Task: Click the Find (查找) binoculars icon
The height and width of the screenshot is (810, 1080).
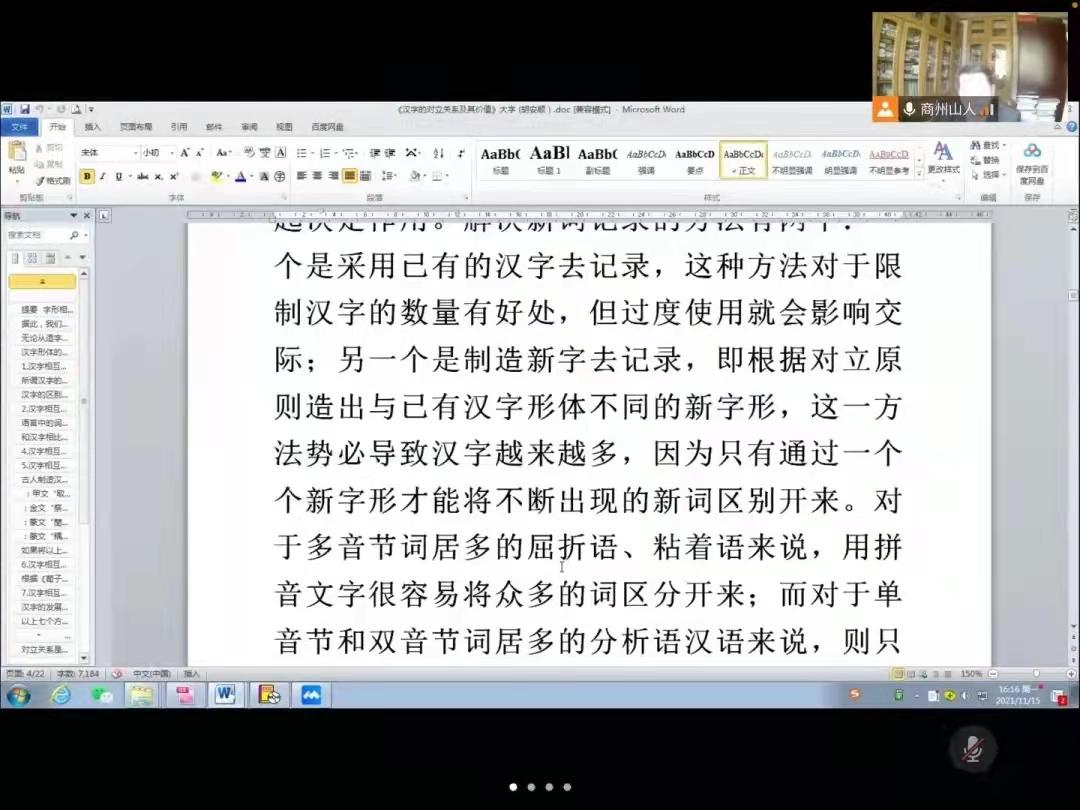Action: pos(976,146)
